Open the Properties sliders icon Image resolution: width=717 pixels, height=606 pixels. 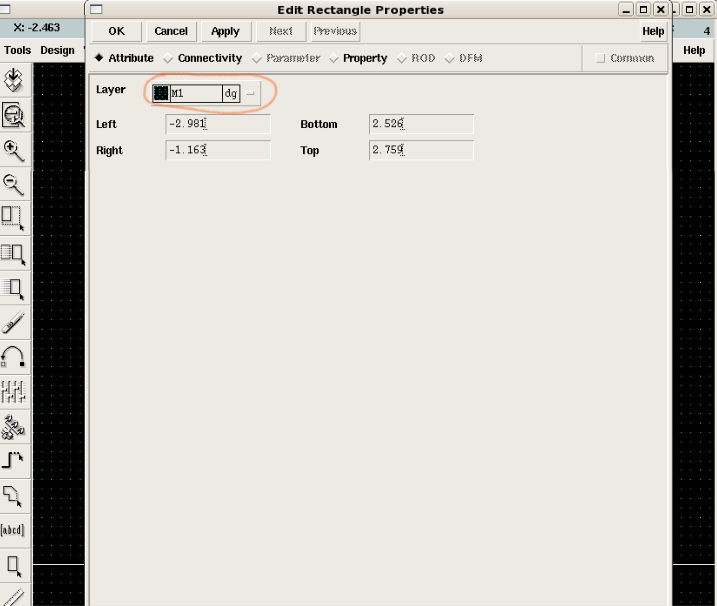(x=14, y=391)
